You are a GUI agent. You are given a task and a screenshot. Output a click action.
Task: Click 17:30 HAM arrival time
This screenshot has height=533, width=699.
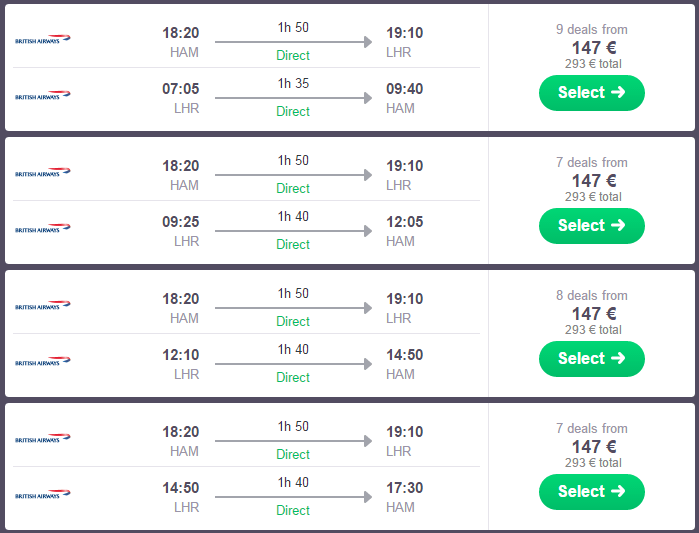pyautogui.click(x=405, y=488)
